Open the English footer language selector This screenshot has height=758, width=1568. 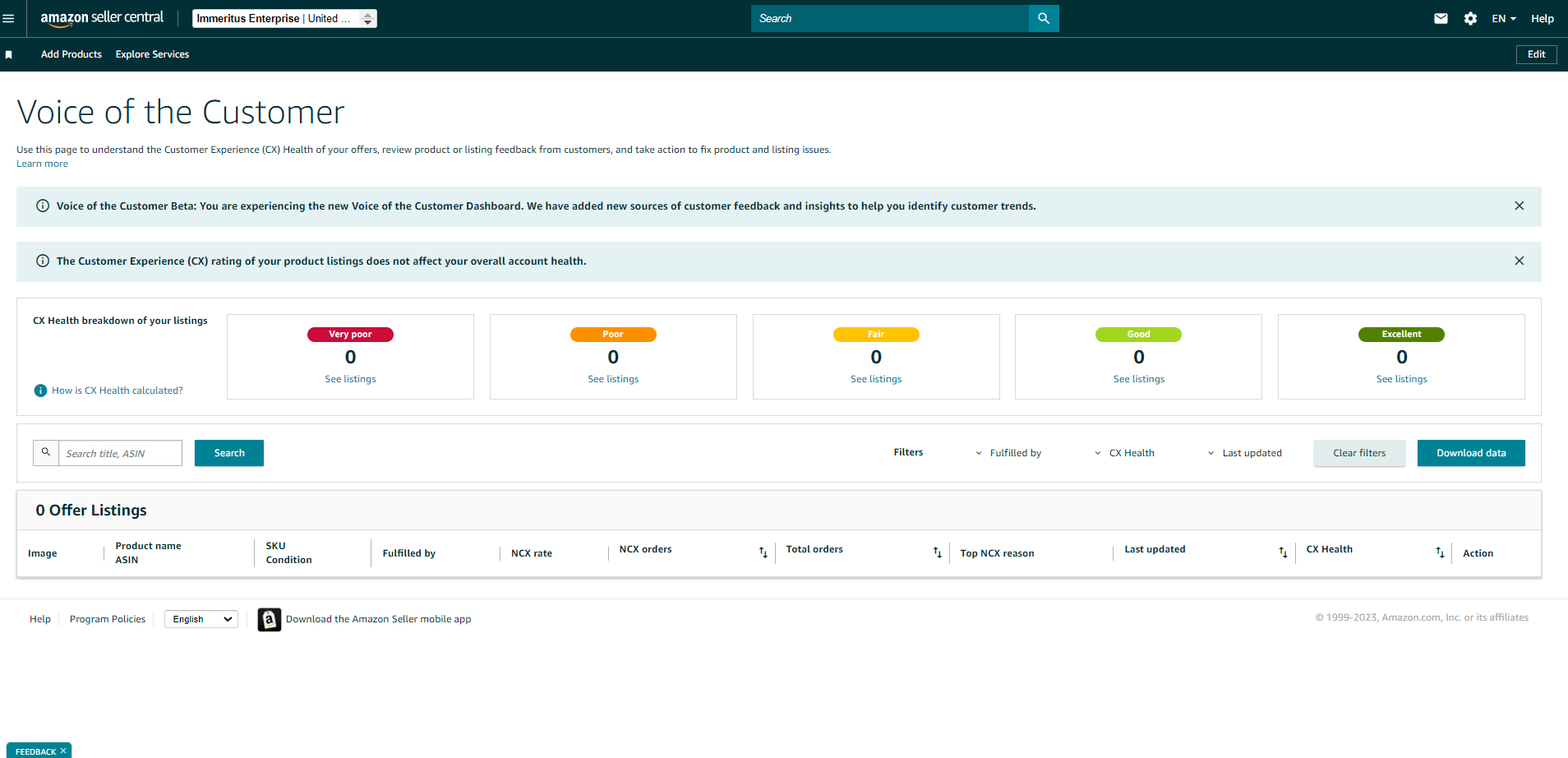click(201, 619)
